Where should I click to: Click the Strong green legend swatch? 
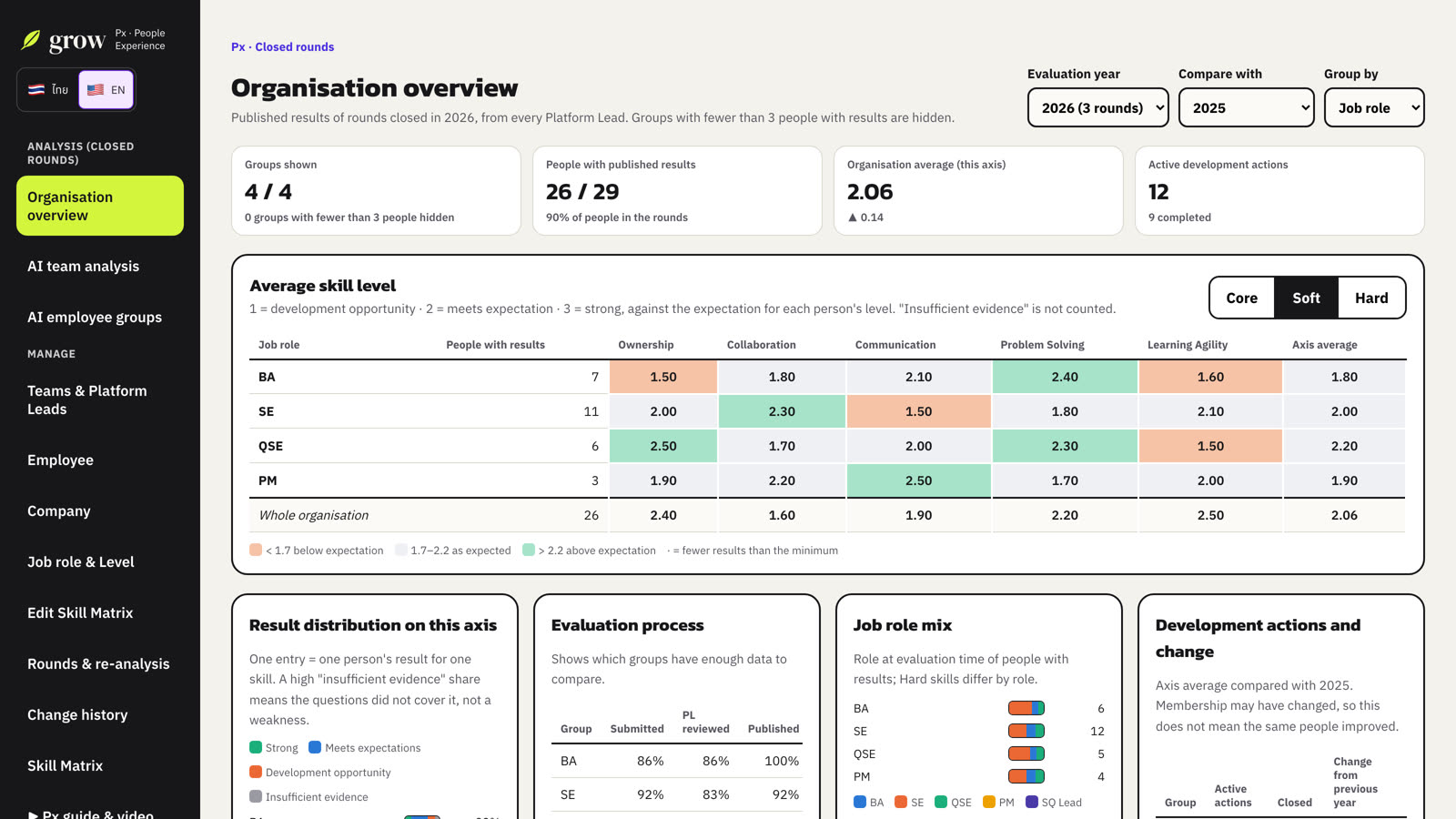point(256,747)
